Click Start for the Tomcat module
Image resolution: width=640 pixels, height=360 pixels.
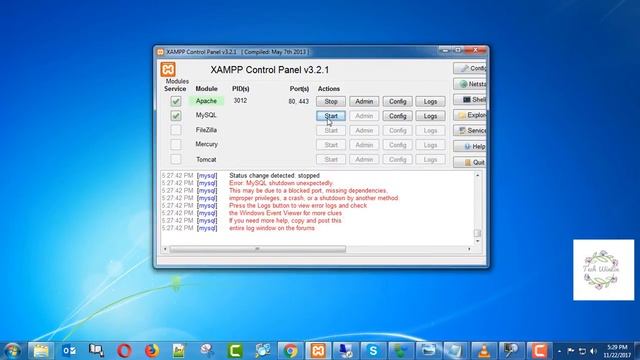331,160
